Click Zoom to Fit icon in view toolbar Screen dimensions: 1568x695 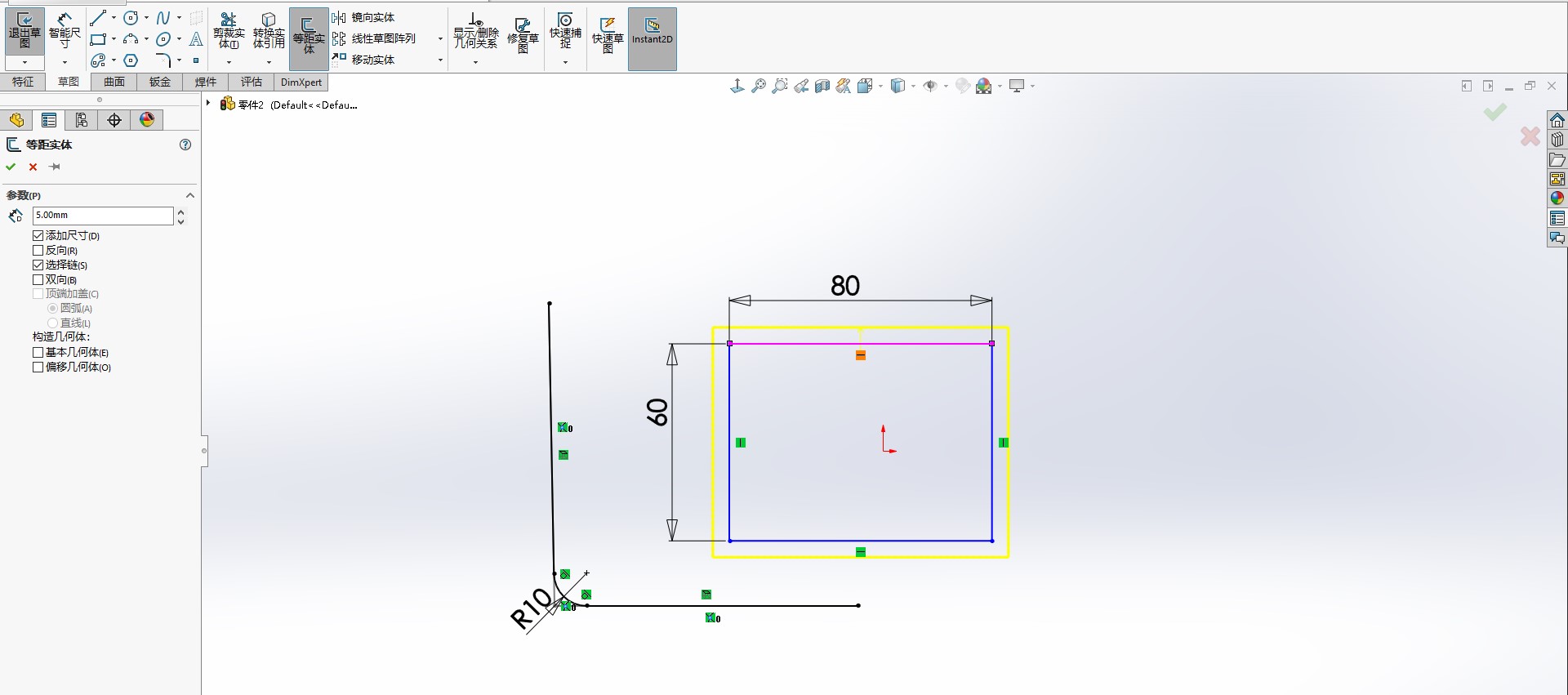[x=759, y=86]
